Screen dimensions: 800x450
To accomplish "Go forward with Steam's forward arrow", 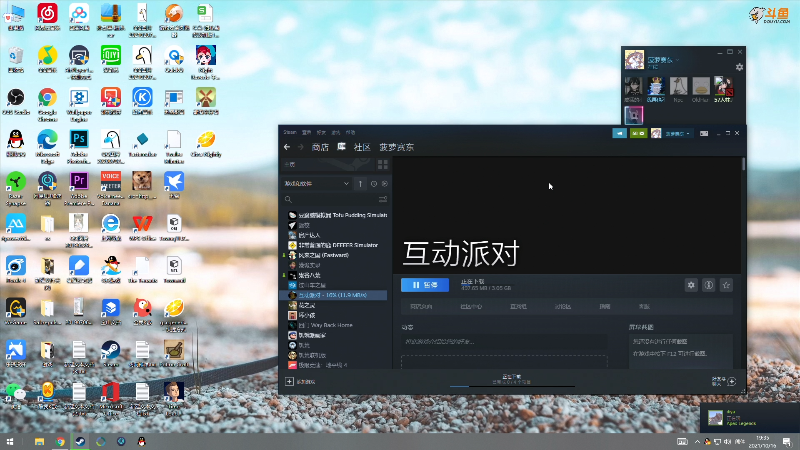I will click(x=301, y=147).
